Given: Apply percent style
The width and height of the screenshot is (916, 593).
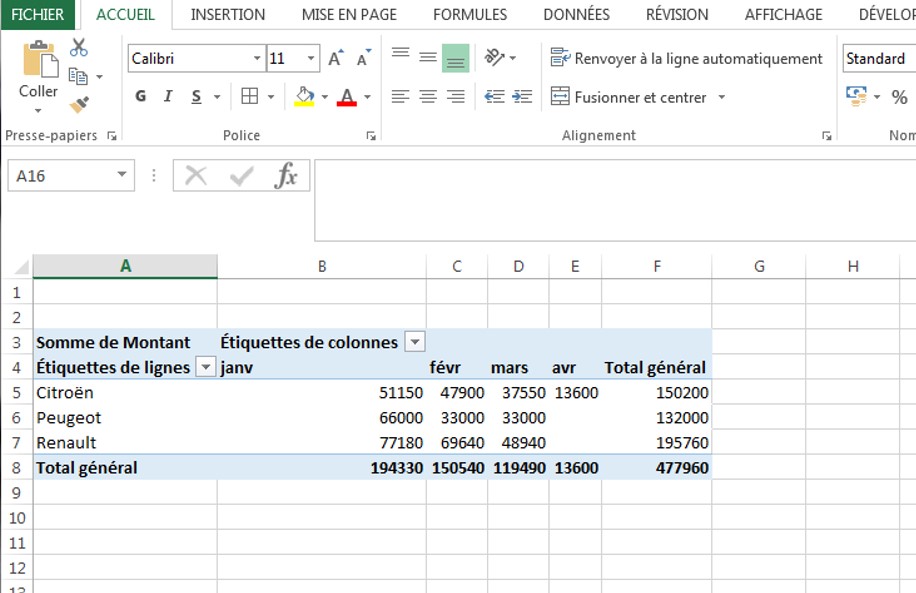Looking at the screenshot, I should pyautogui.click(x=899, y=97).
